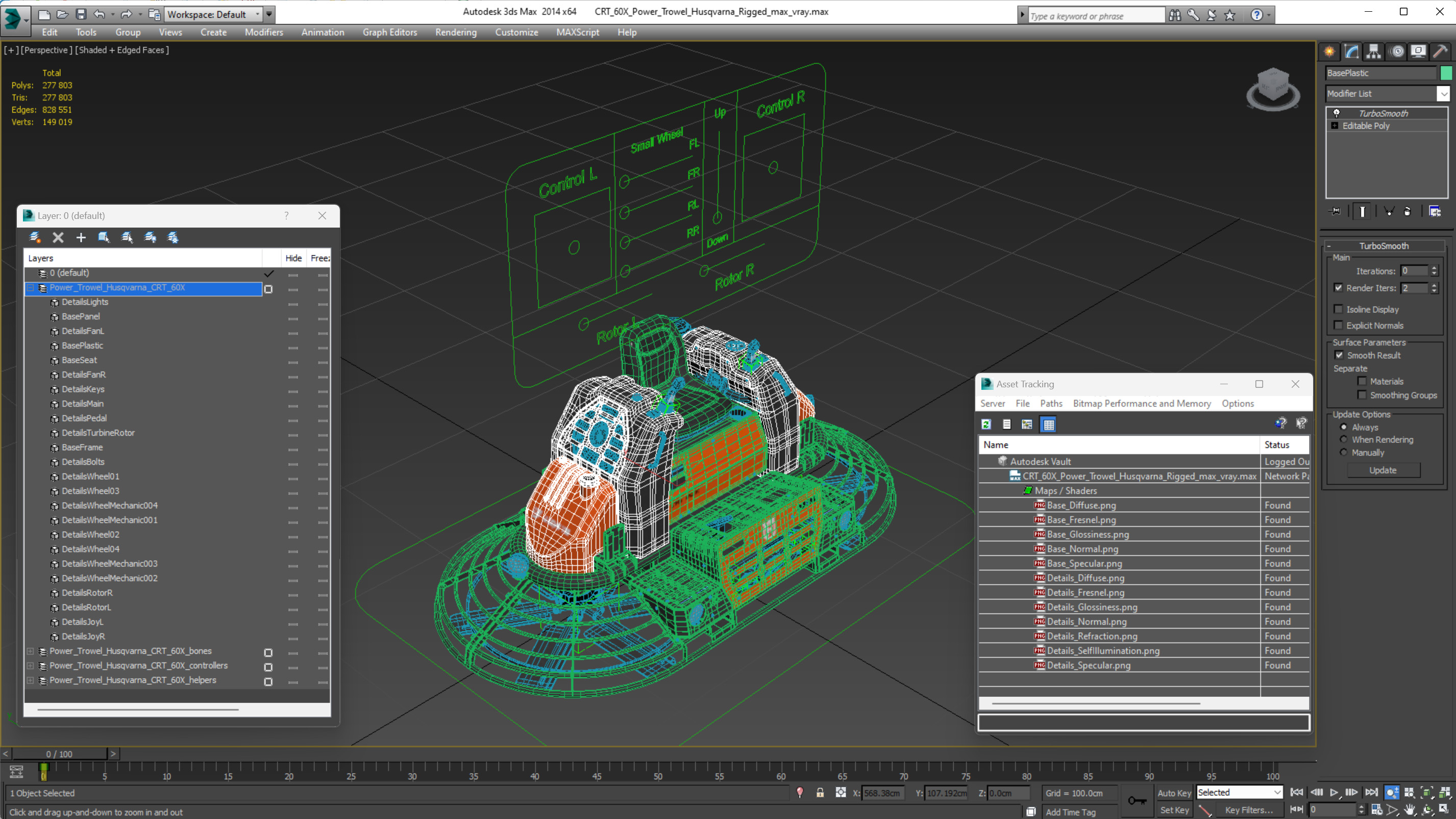Click the Open File folder icon
Viewport: 1456px width, 819px height.
coord(63,14)
